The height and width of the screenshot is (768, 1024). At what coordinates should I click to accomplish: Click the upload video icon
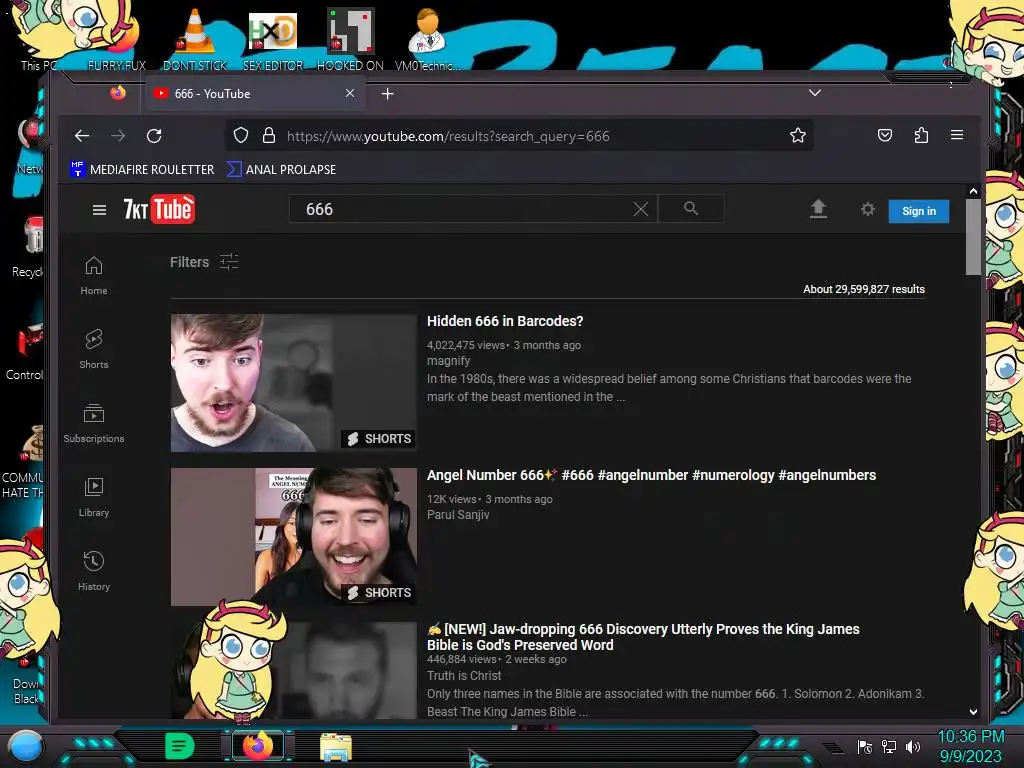point(818,209)
